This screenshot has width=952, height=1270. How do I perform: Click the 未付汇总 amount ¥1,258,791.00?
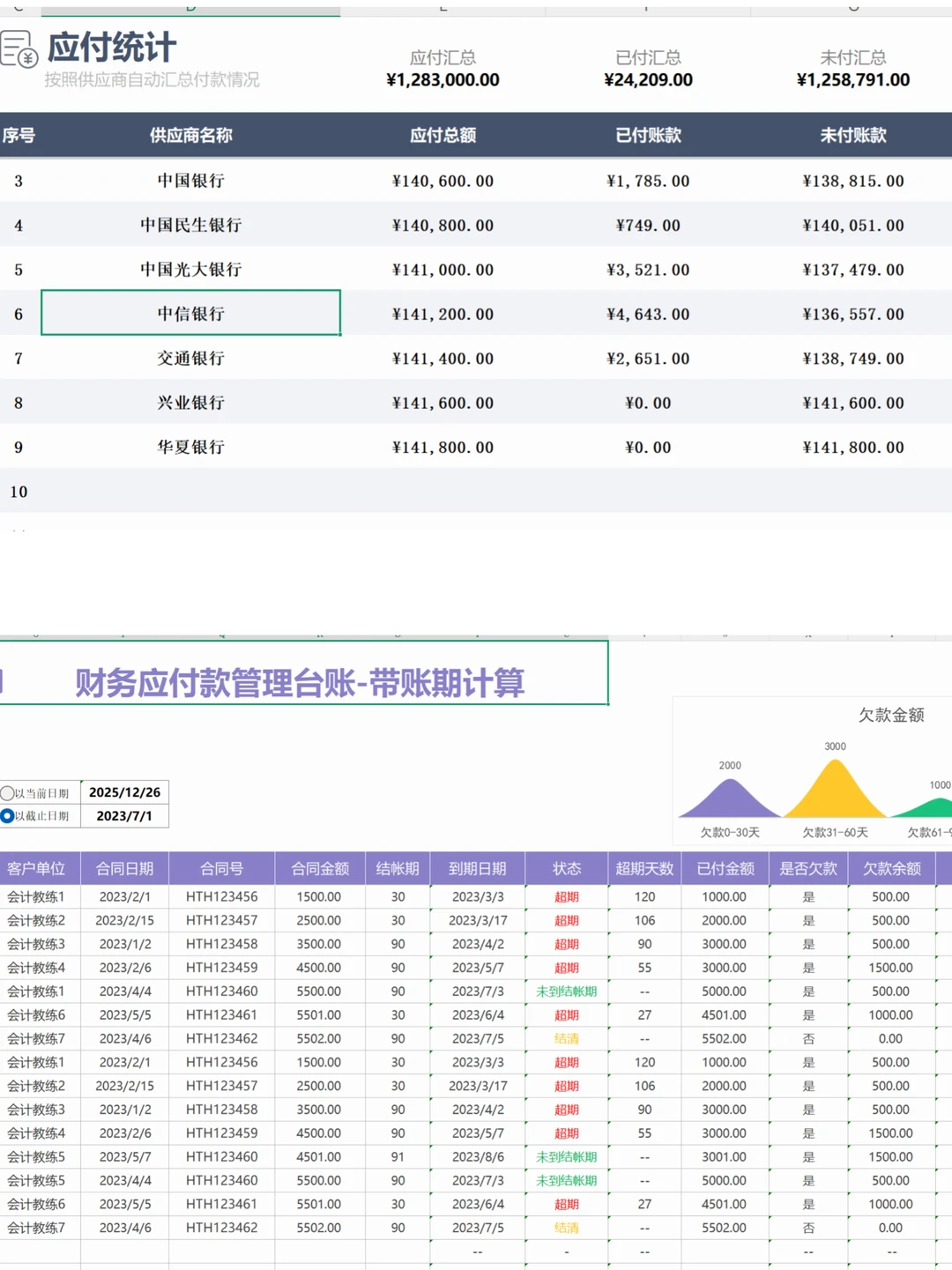click(852, 79)
